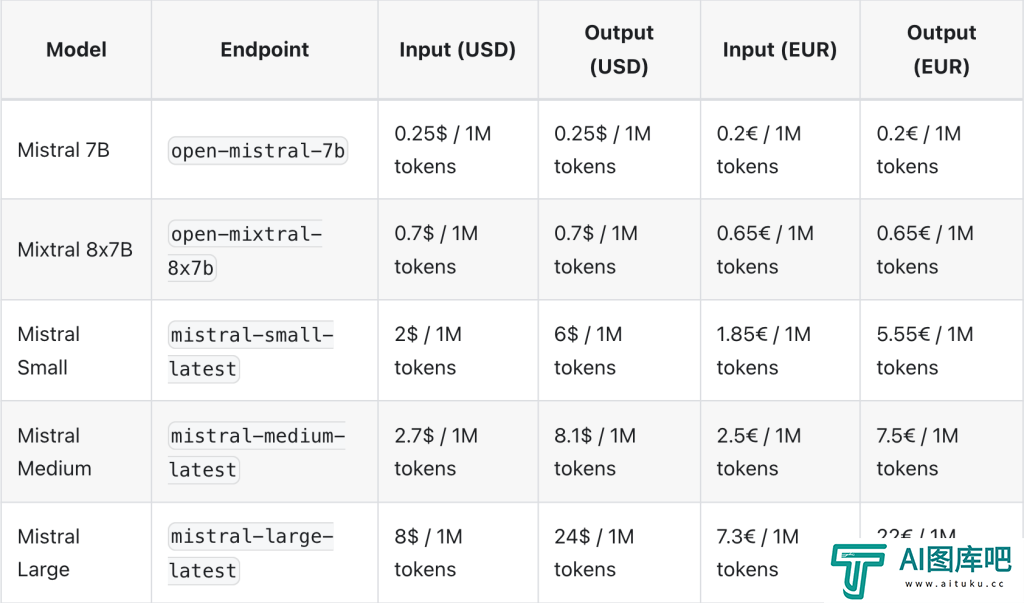Select the Mistral 7B model name cell
Viewport: 1024px width, 603px height.
(x=76, y=150)
